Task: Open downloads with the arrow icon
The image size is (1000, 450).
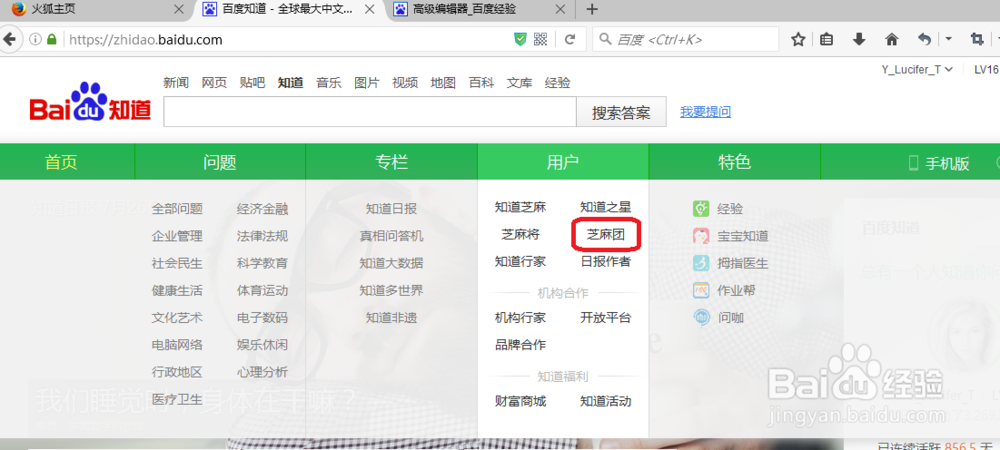Action: (859, 40)
